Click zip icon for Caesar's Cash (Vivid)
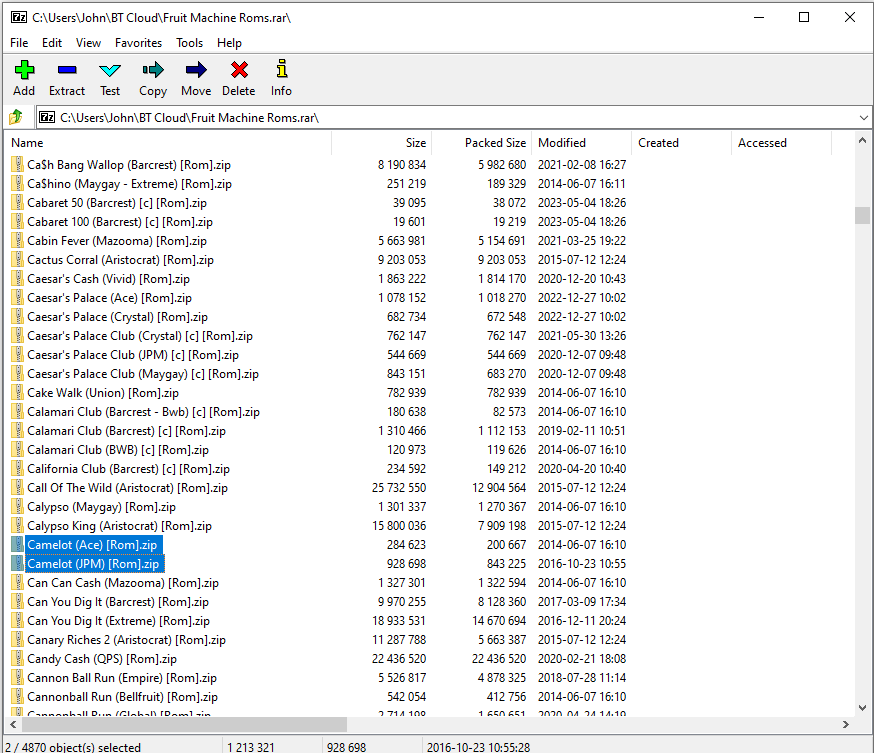This screenshot has width=874, height=753. [18, 279]
